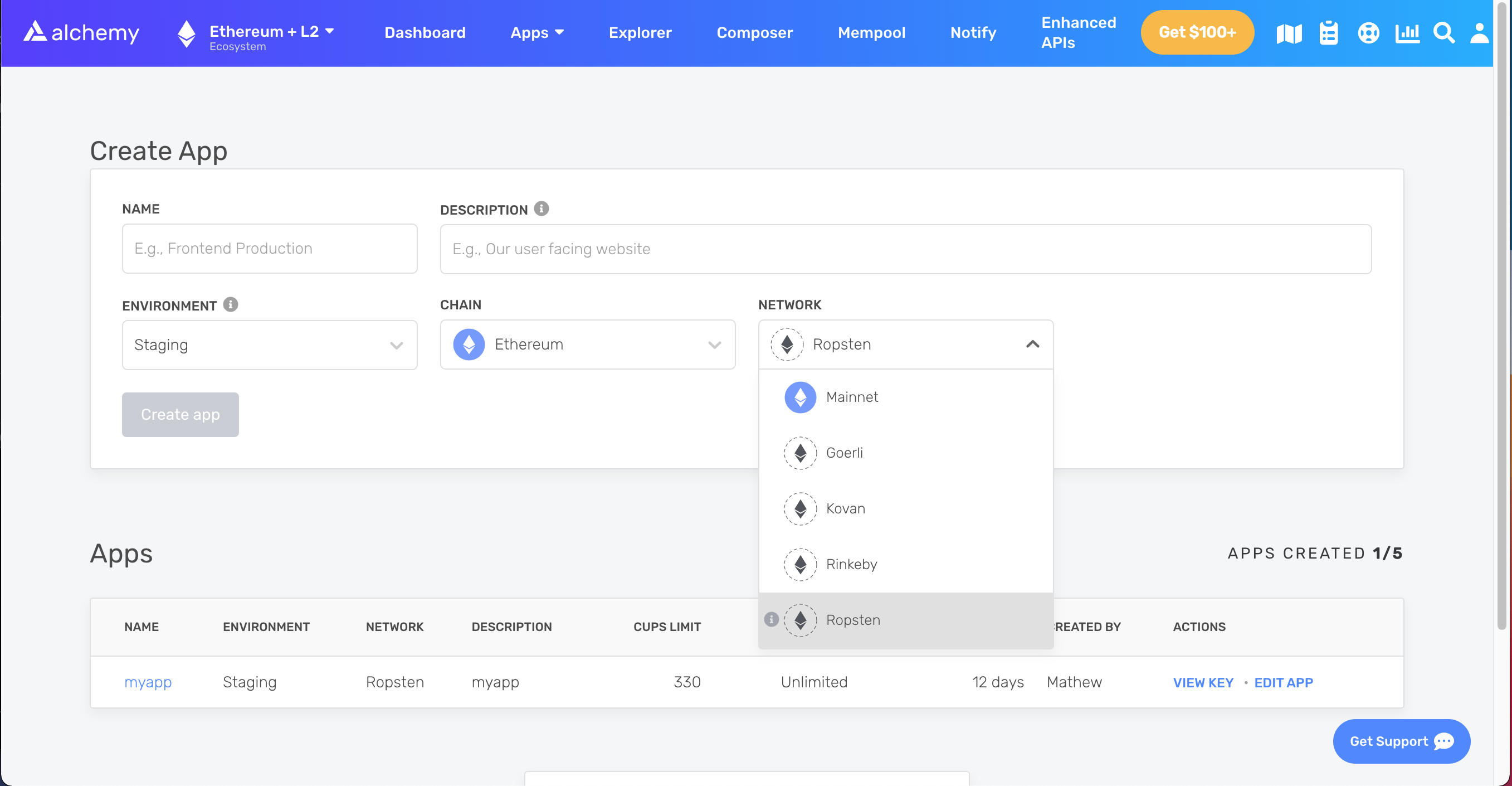1512x786 pixels.
Task: Open the Environment Staging dropdown
Action: (x=270, y=345)
